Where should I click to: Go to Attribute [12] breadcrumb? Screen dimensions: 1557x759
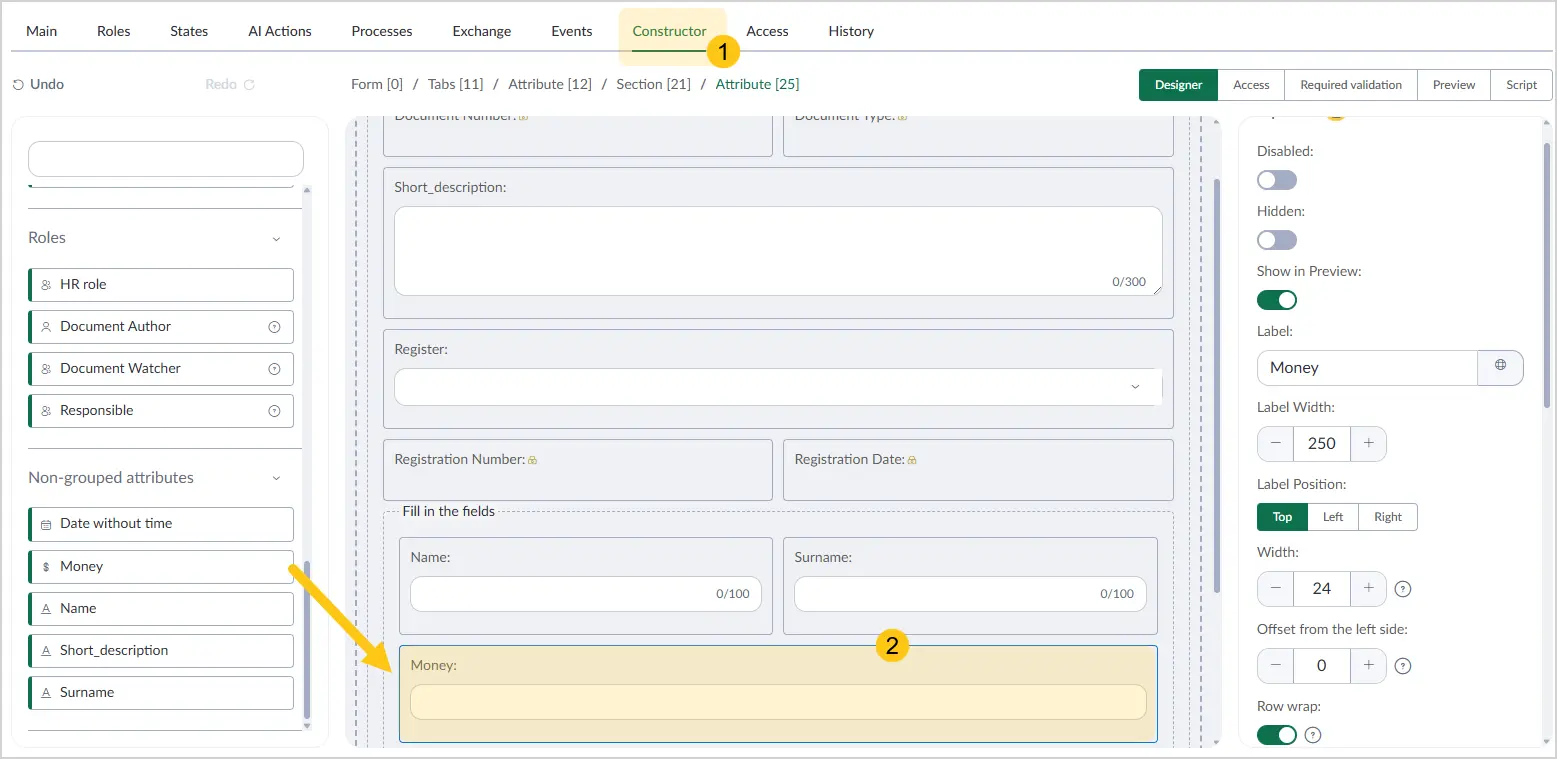coord(550,84)
